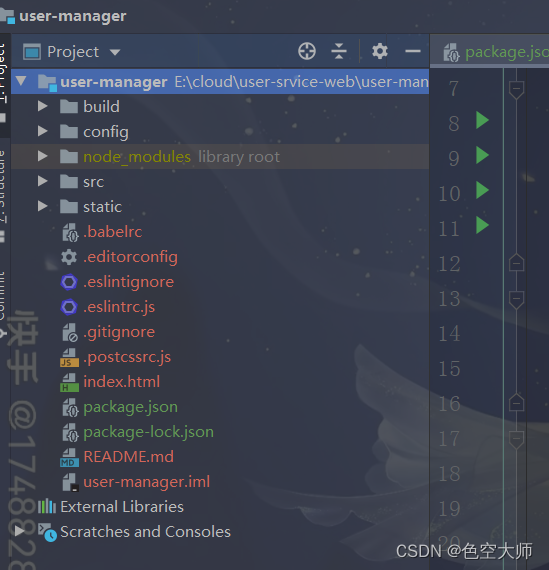Click the Project view window icon
The image size is (549, 570).
32,52
